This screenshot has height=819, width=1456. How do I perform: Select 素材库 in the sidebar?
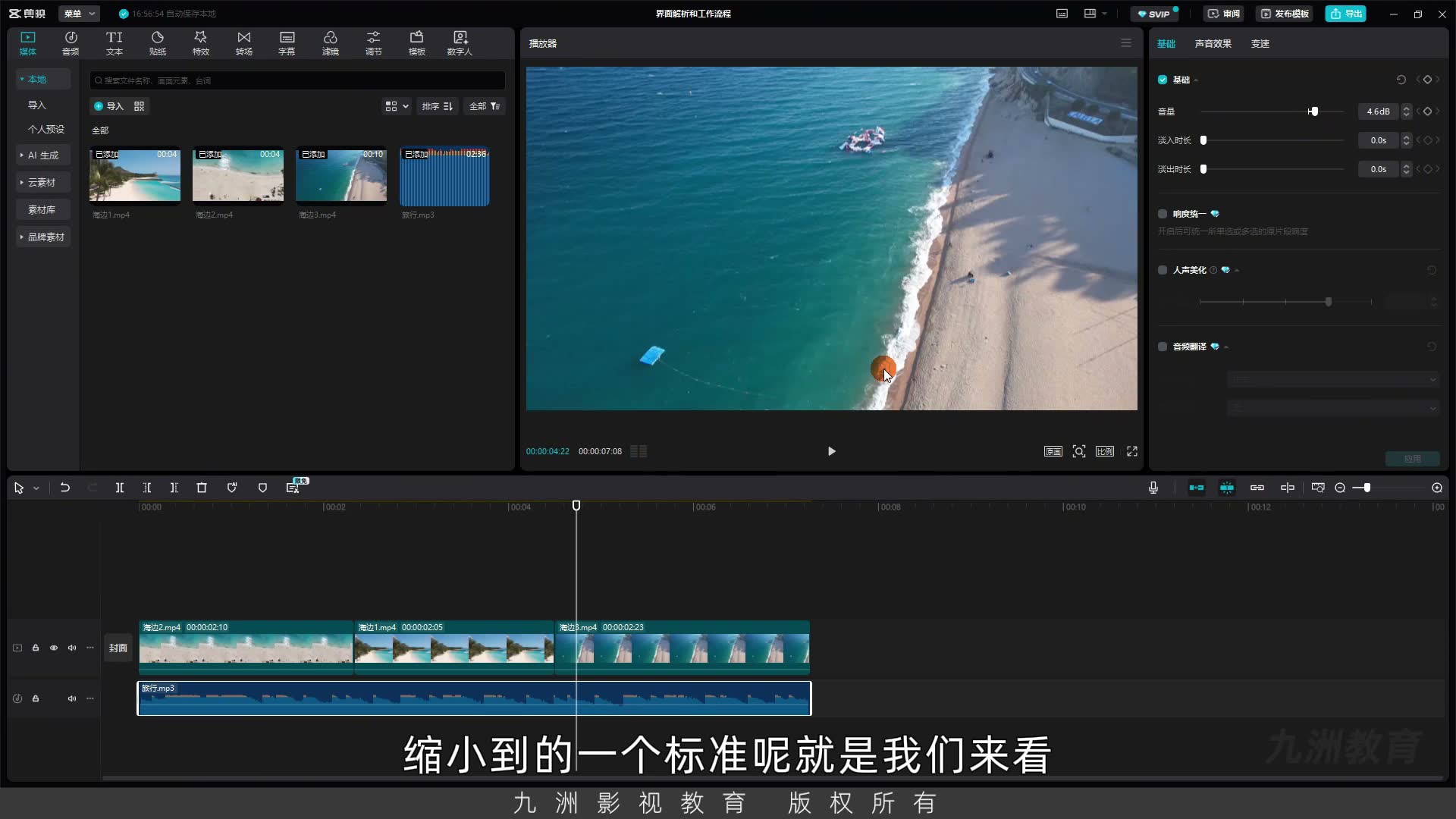[42, 210]
